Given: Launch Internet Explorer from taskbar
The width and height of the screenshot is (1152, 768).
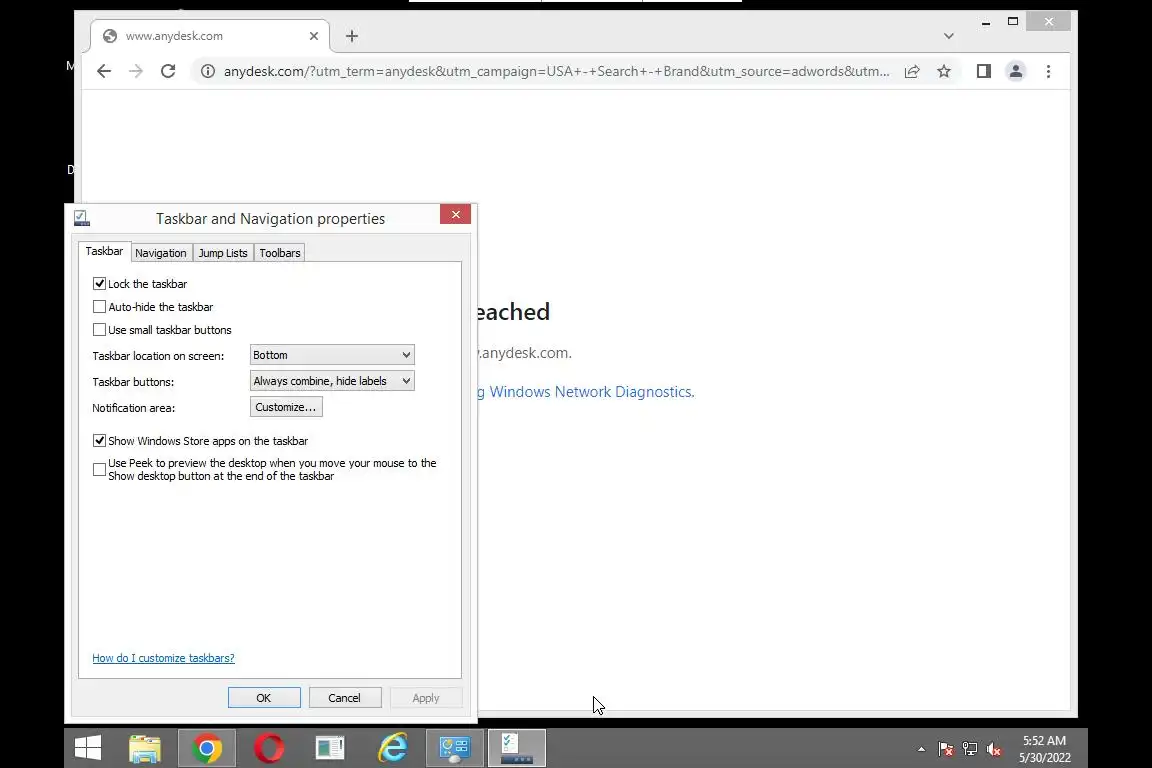Looking at the screenshot, I should coord(393,748).
